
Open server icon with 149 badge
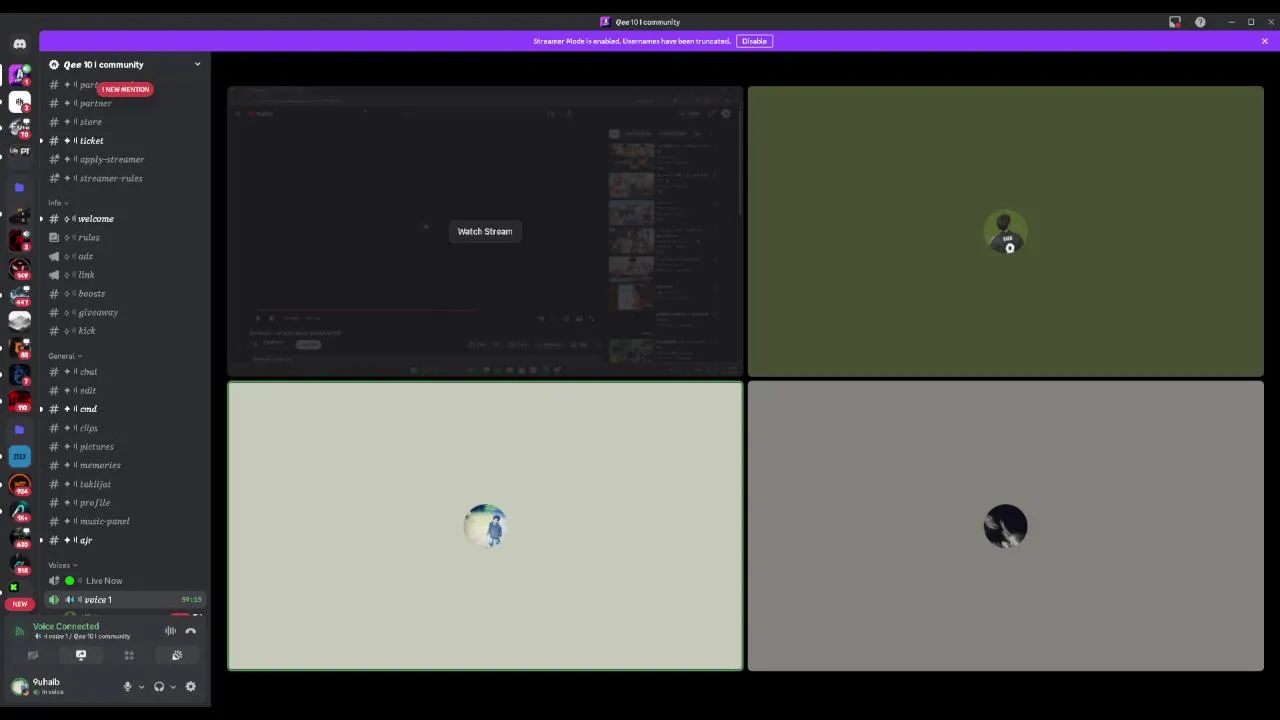tap(19, 268)
